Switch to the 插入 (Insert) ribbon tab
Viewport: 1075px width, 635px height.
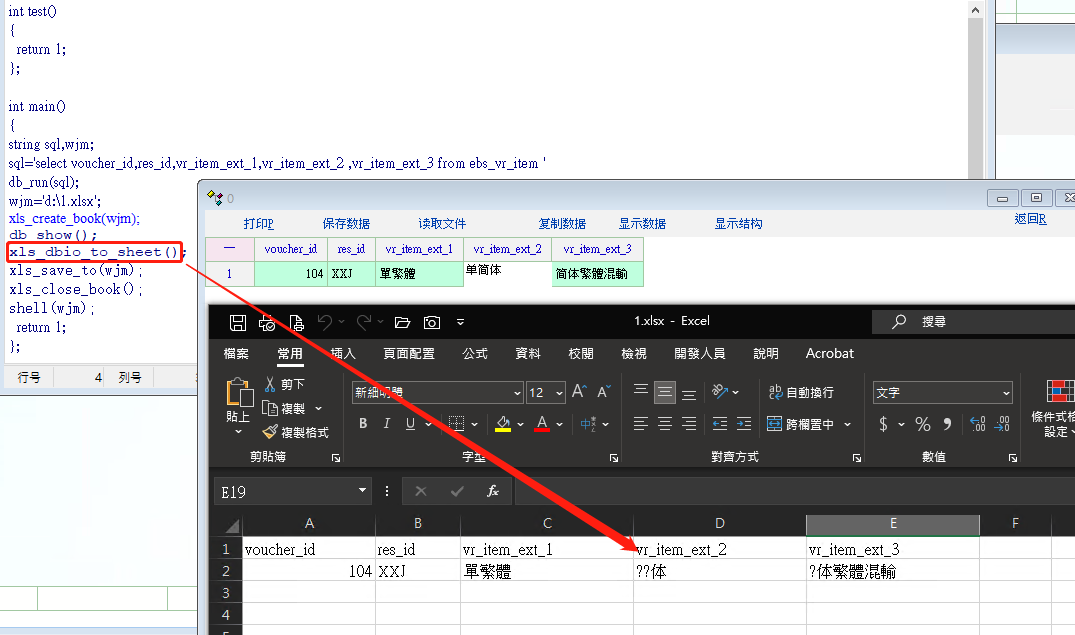343,353
